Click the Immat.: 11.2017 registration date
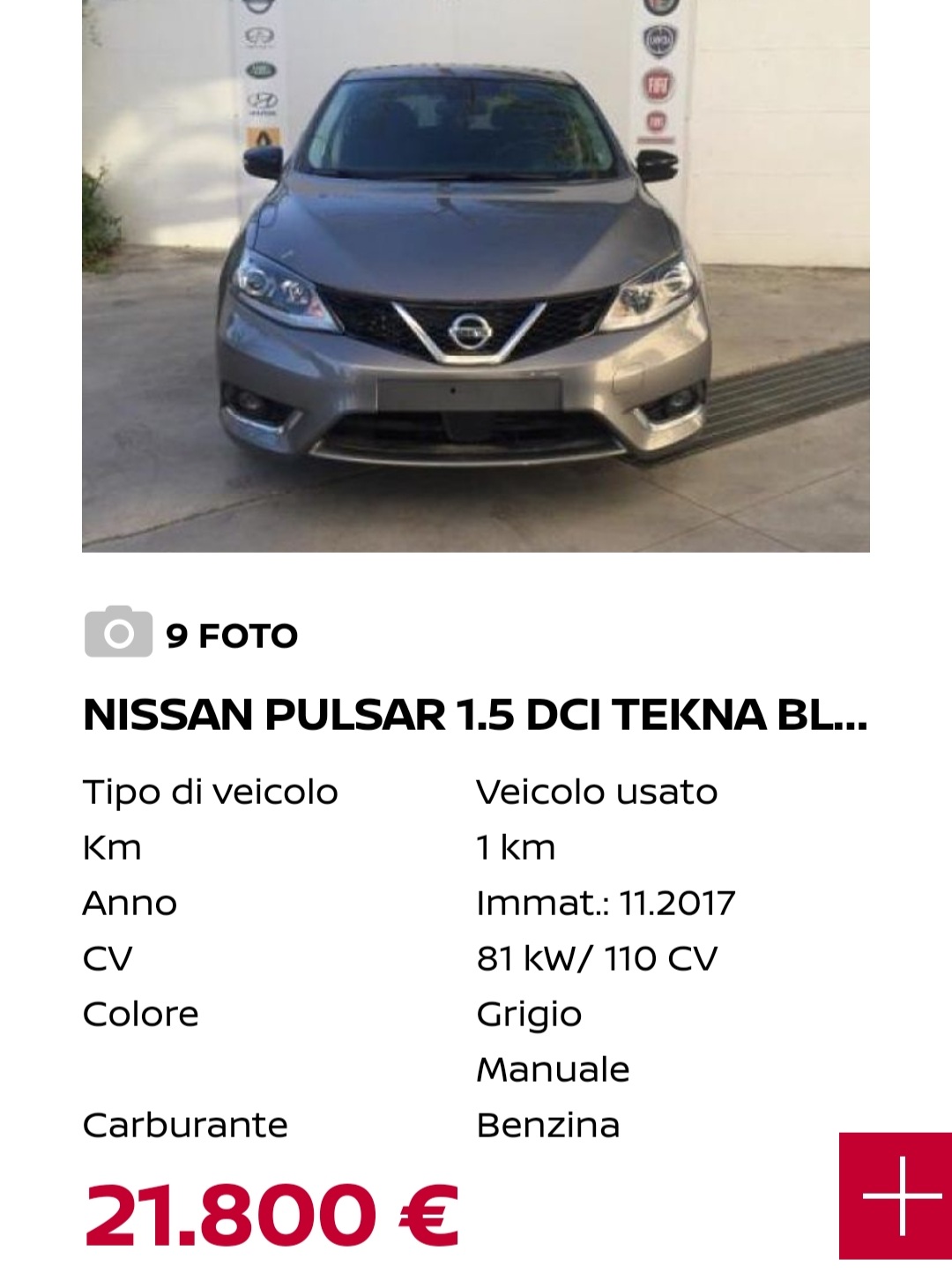Viewport: 952px width, 1281px height. coord(606,903)
